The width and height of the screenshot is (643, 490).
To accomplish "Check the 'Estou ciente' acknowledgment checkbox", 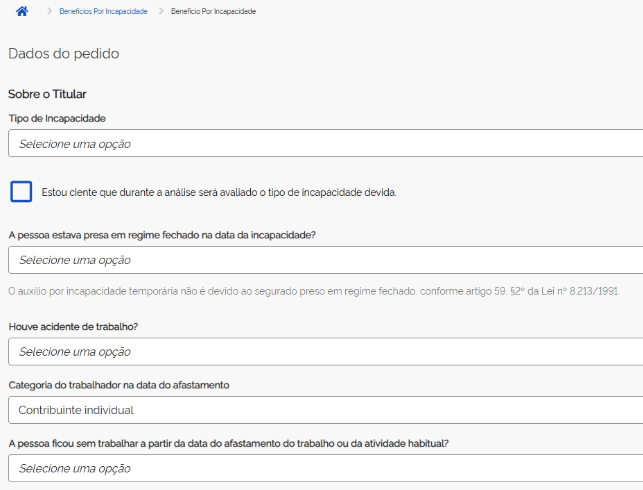I will 21,192.
